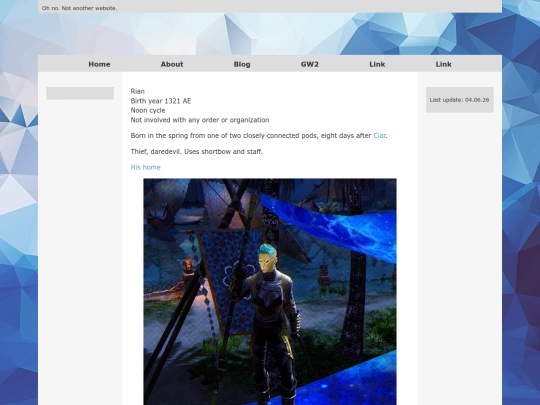Open the 'His home' link

pos(145,167)
